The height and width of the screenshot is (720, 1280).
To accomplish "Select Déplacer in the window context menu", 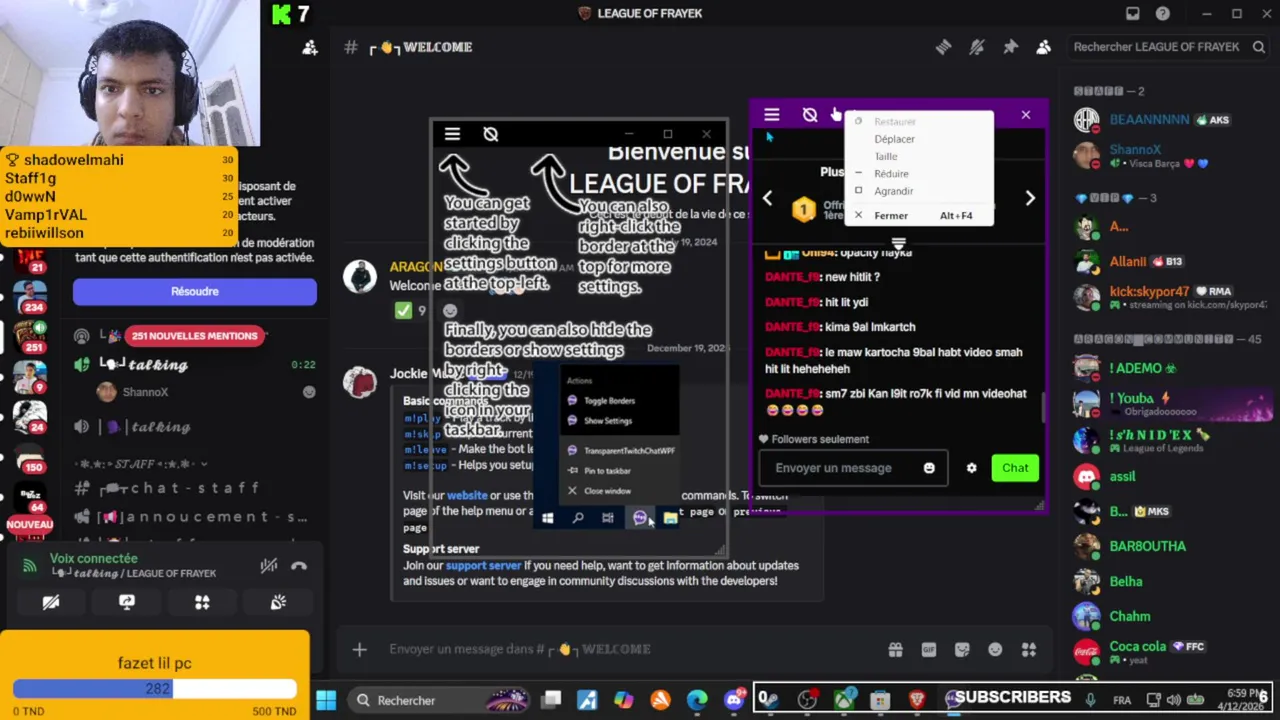I will (894, 139).
